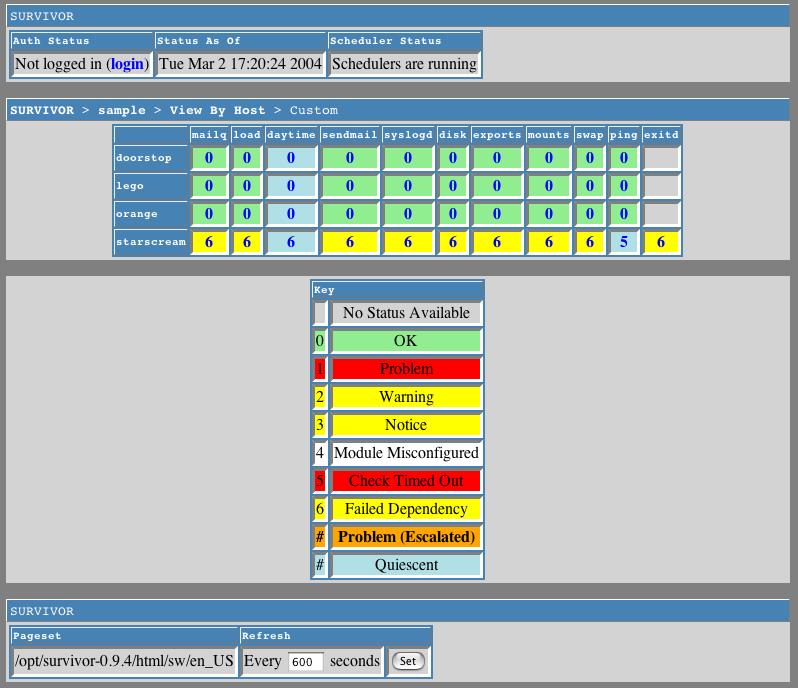Click starscream exitd status 6

click(x=661, y=242)
